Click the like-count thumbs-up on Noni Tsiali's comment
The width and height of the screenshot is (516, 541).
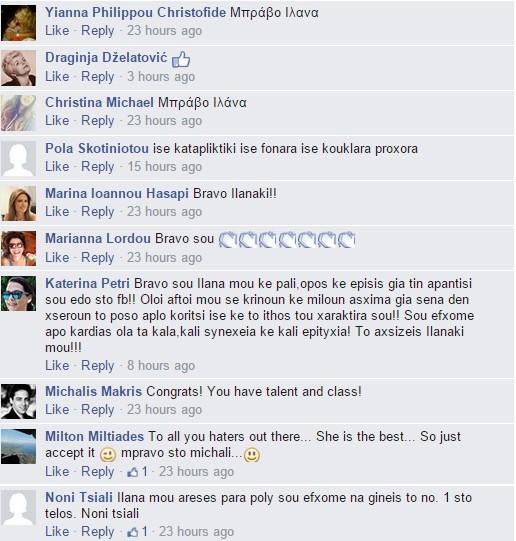point(133,532)
